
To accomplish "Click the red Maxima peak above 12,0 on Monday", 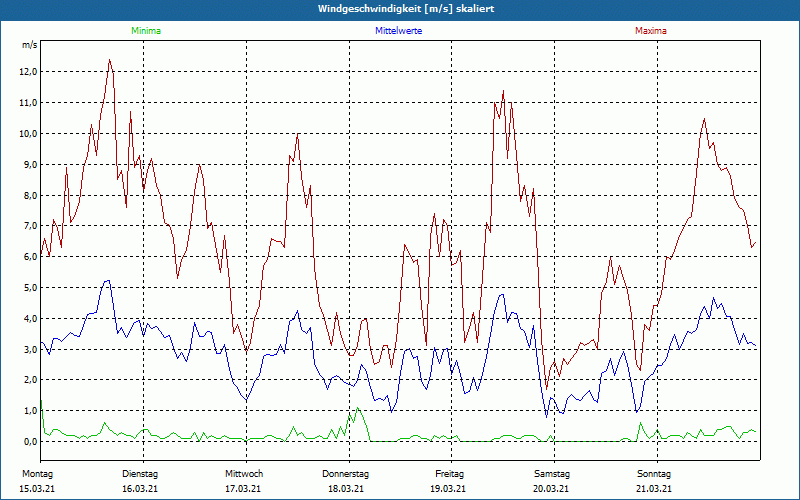I will [x=109, y=60].
